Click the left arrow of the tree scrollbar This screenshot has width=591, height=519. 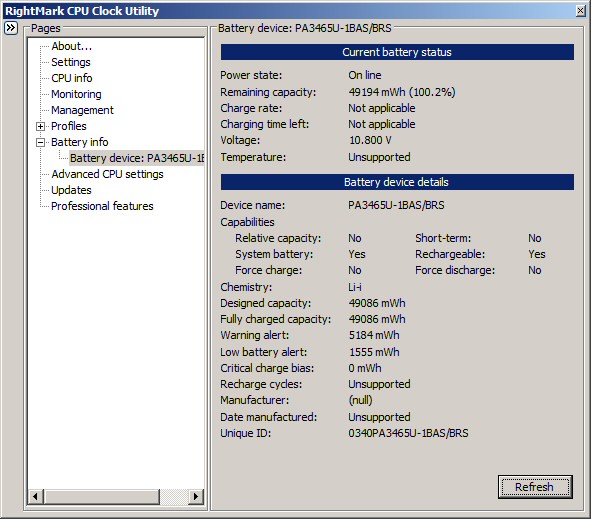tap(35, 496)
